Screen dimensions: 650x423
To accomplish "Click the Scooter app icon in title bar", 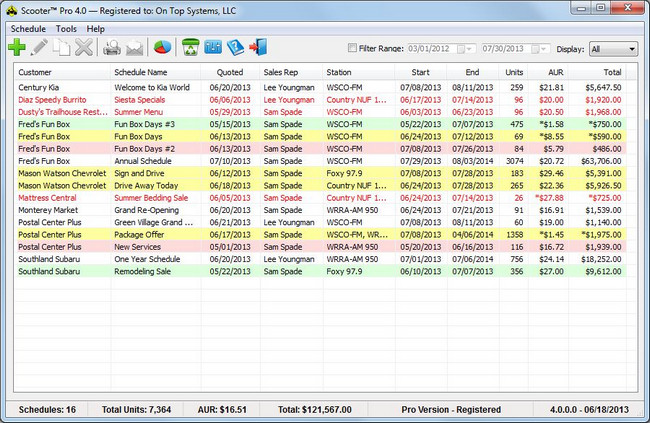I will pos(12,11).
